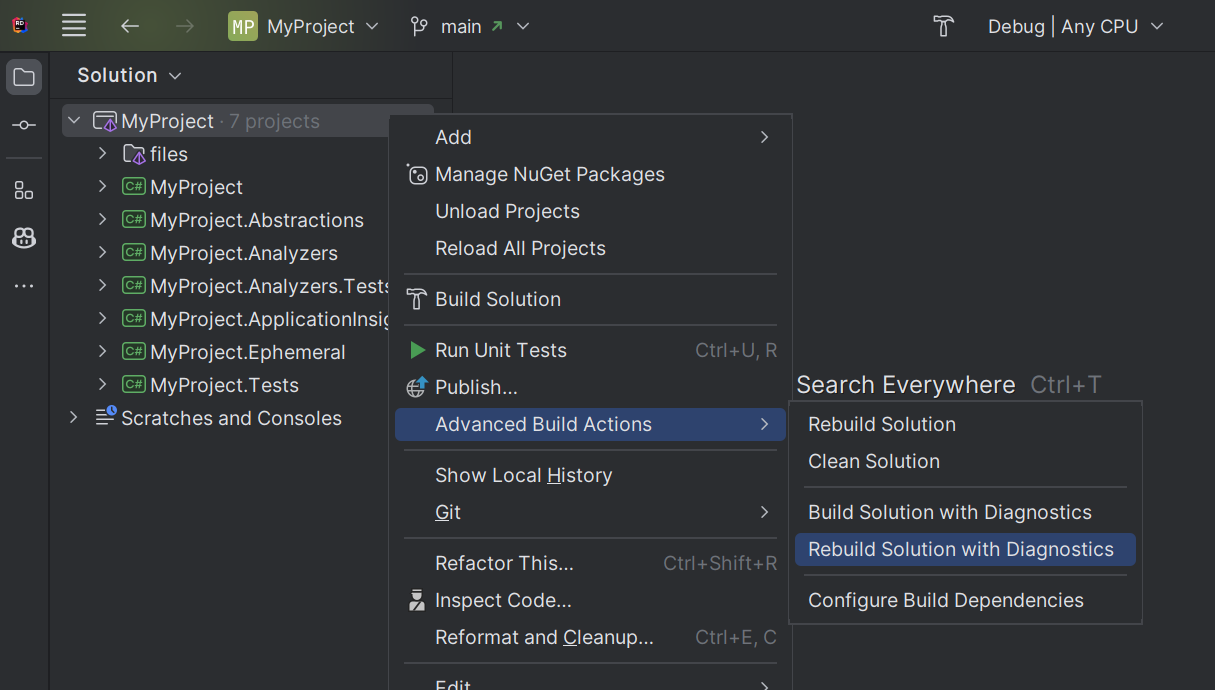Screen dimensions: 1215x690
Task: Choose Build Solution with Diagnostics
Action: pyautogui.click(x=965, y=512)
